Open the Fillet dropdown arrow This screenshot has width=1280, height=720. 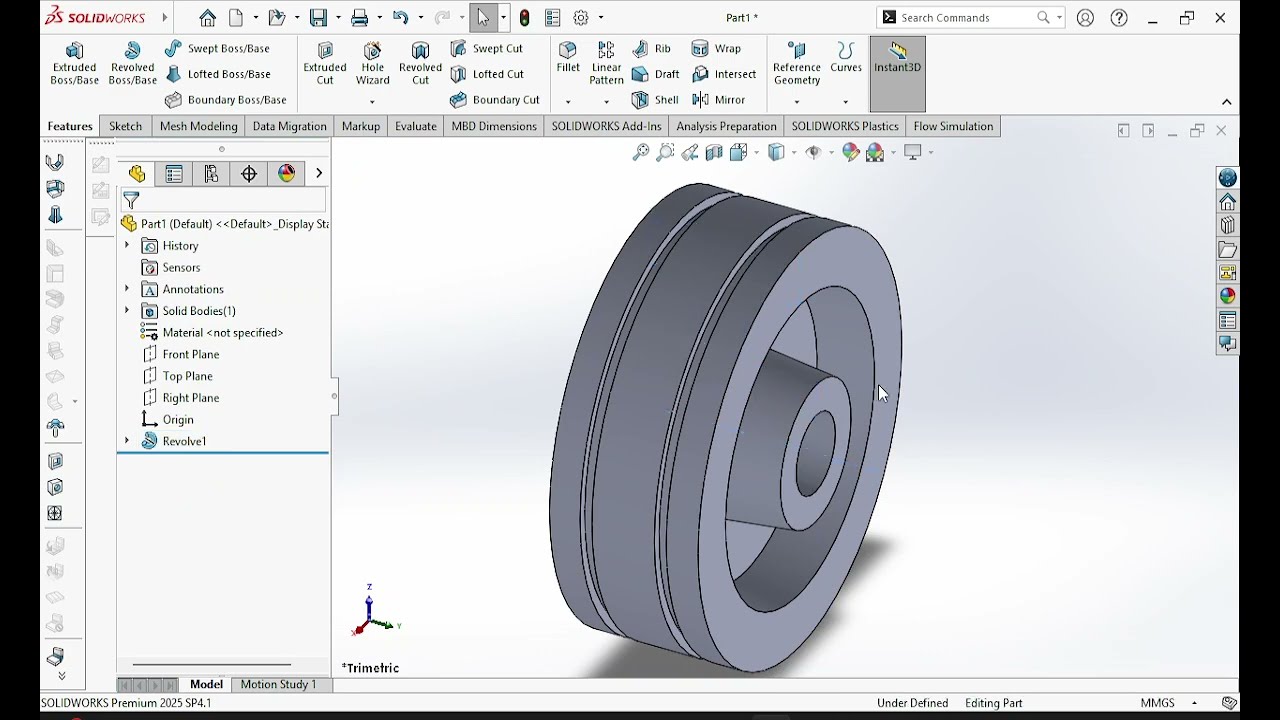[x=568, y=102]
